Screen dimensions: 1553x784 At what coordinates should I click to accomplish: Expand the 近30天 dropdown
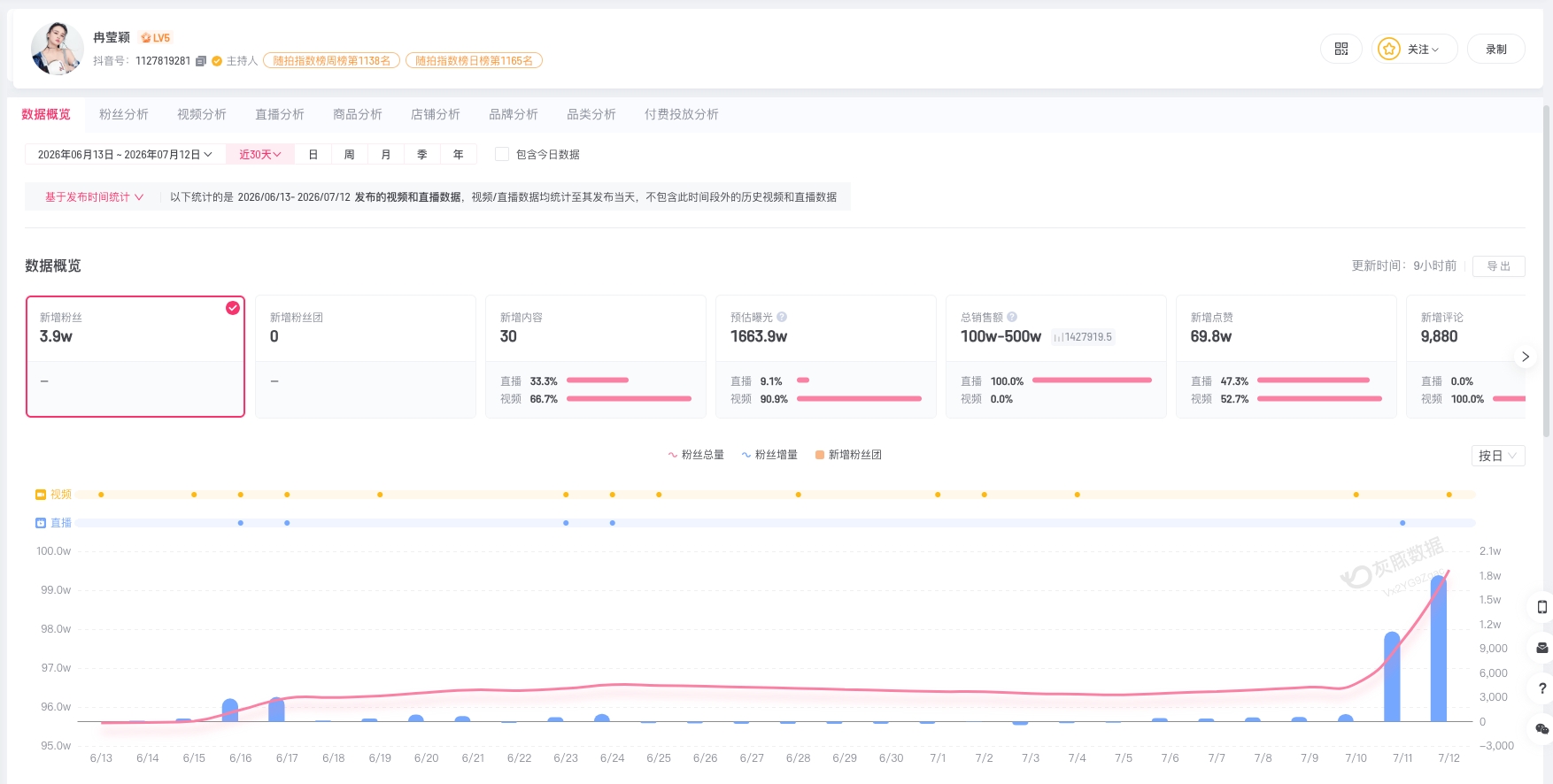[x=260, y=154]
